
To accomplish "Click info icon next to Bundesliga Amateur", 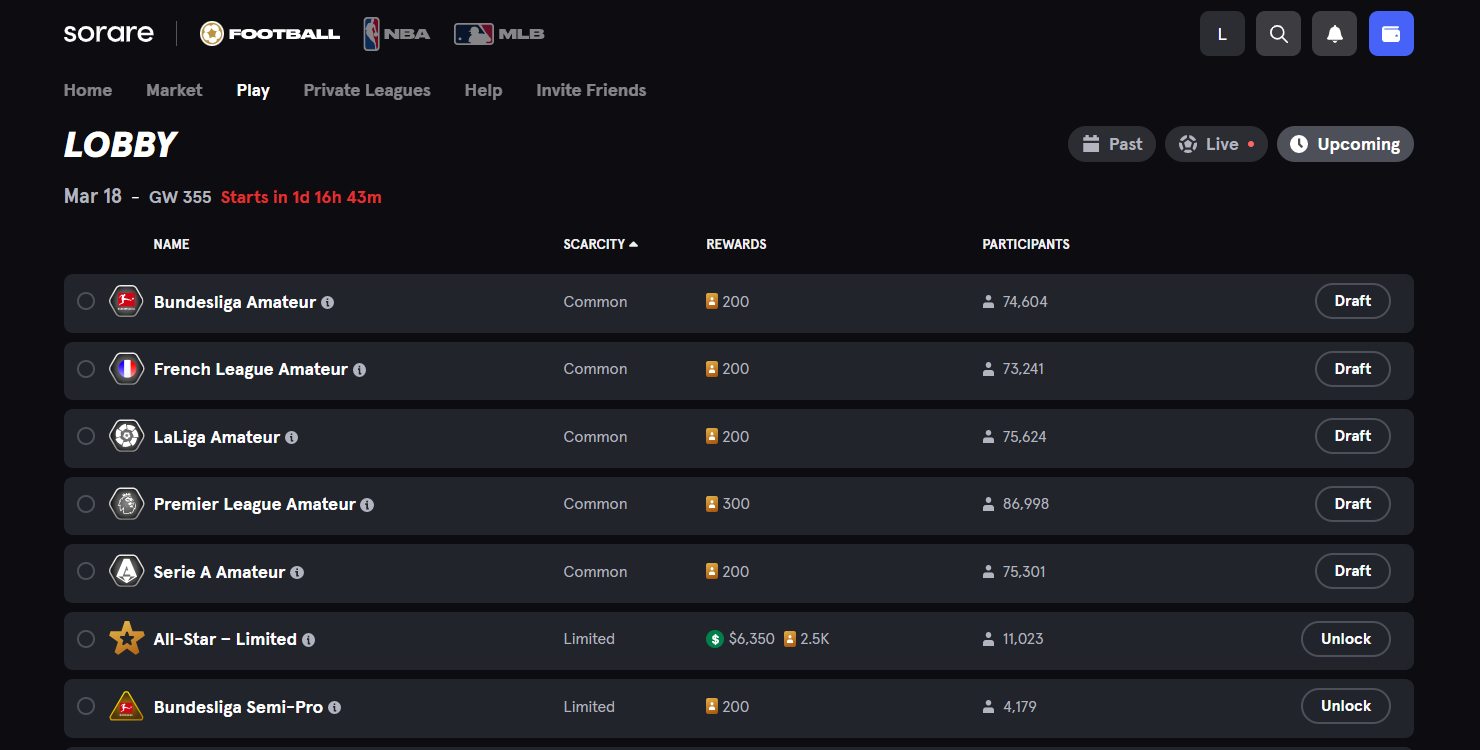I will [327, 302].
